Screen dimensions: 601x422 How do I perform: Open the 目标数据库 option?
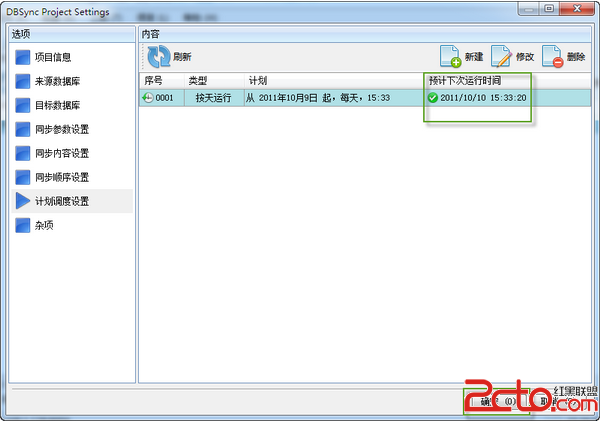point(57,105)
